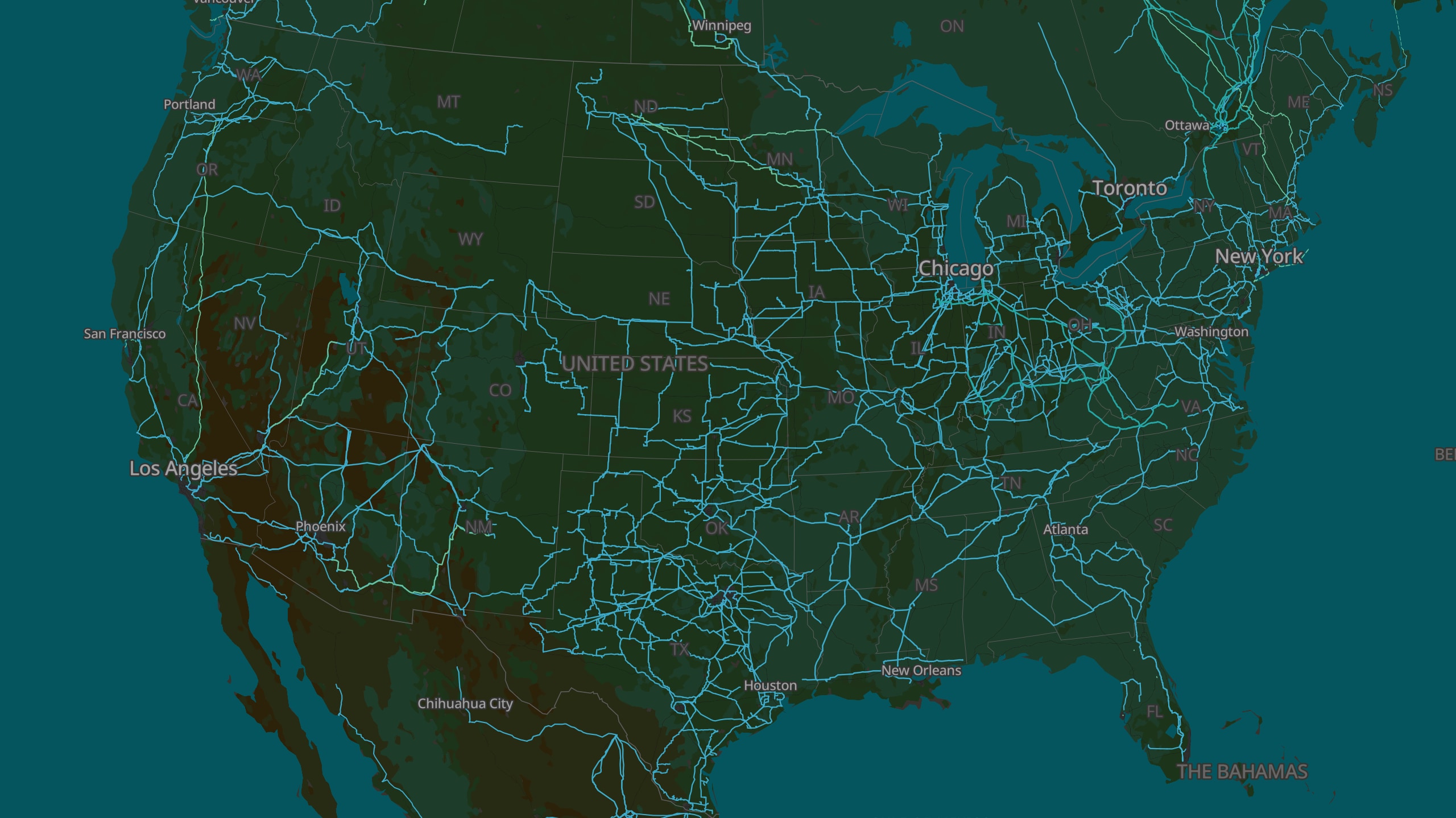Click the SD state label

coord(644,202)
